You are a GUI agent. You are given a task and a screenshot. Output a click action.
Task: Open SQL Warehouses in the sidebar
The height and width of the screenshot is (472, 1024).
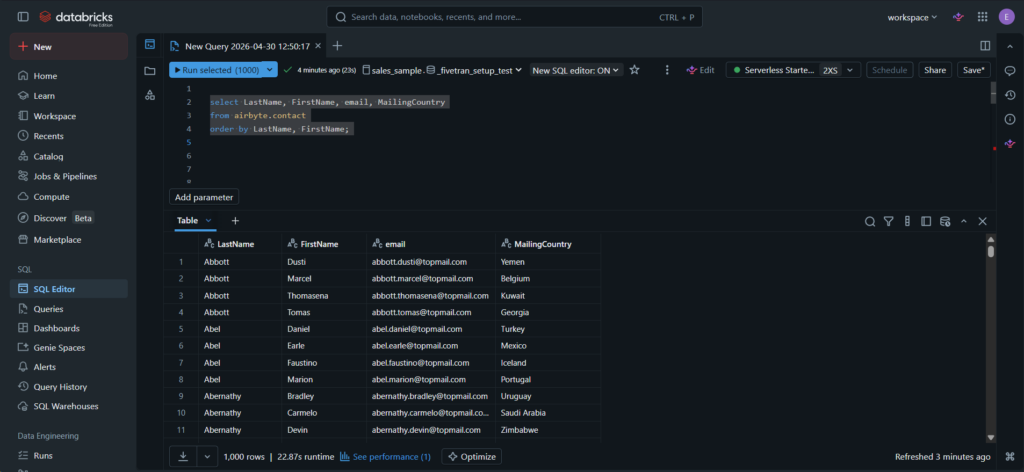[x=69, y=406]
